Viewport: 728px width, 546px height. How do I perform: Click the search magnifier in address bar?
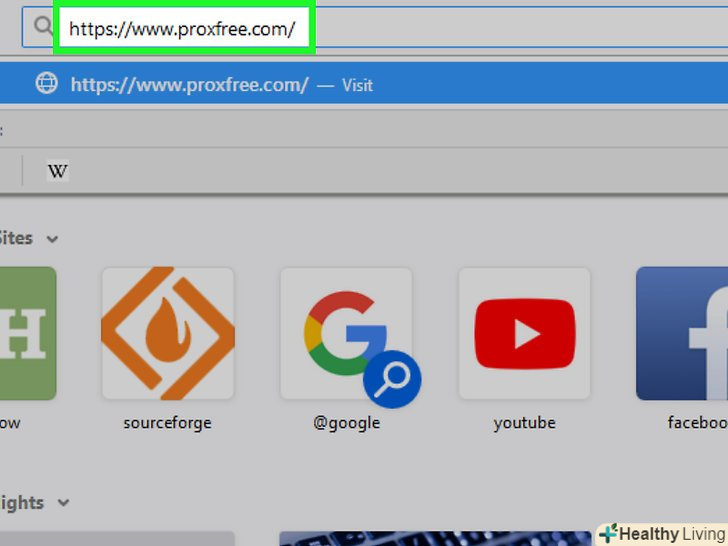click(x=43, y=26)
